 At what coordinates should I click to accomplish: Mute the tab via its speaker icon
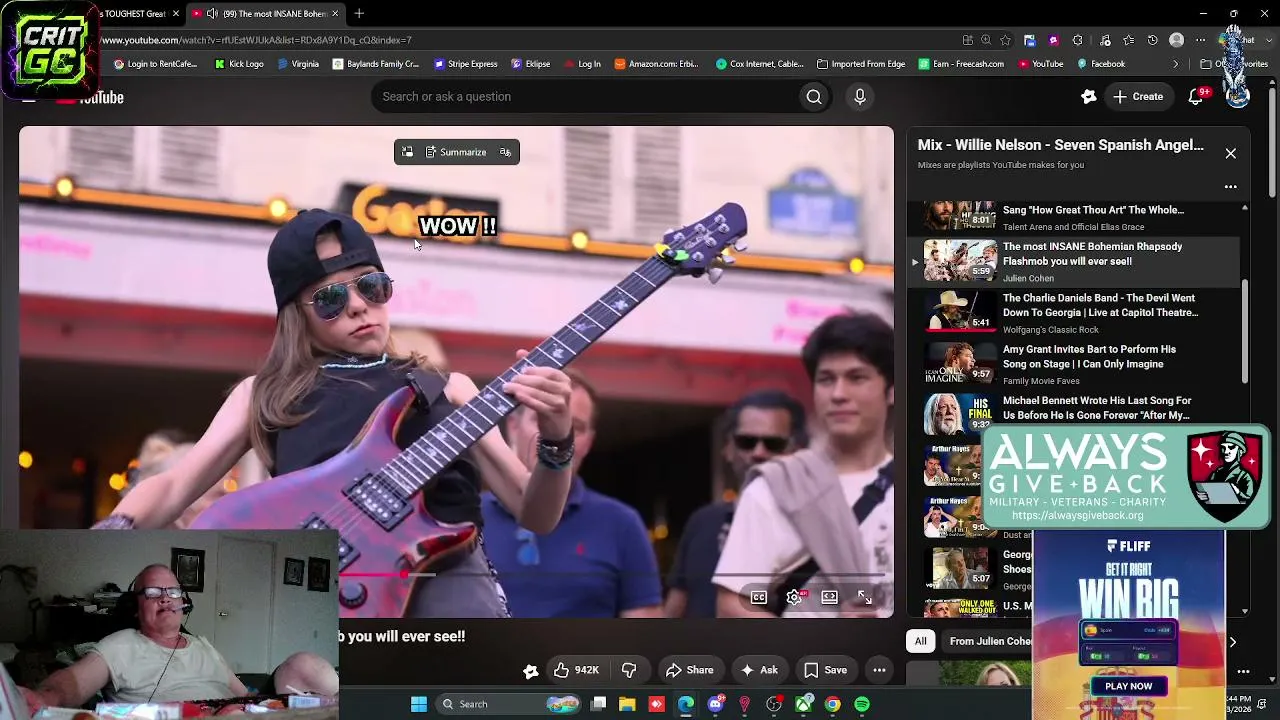click(212, 14)
